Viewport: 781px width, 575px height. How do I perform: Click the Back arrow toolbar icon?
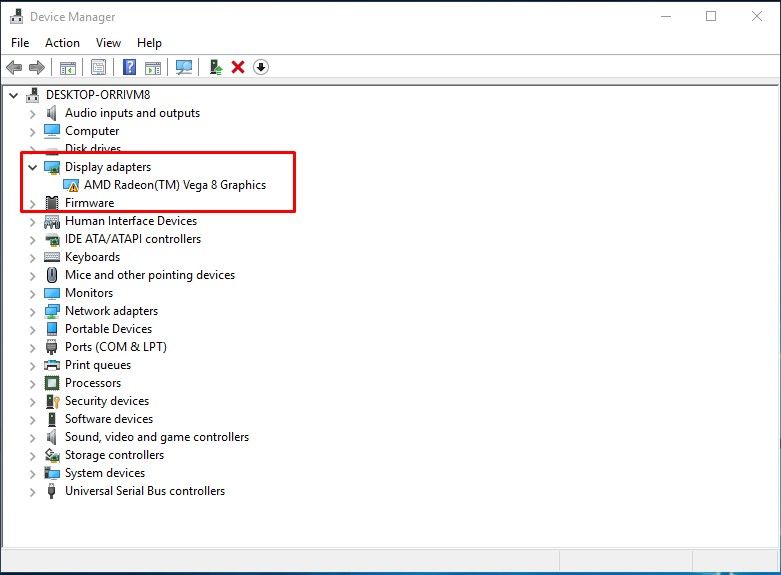click(x=14, y=67)
